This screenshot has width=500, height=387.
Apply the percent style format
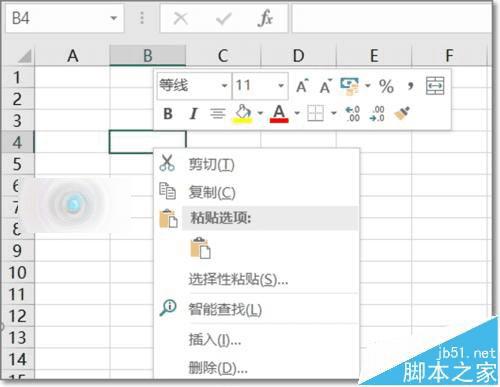coord(386,86)
